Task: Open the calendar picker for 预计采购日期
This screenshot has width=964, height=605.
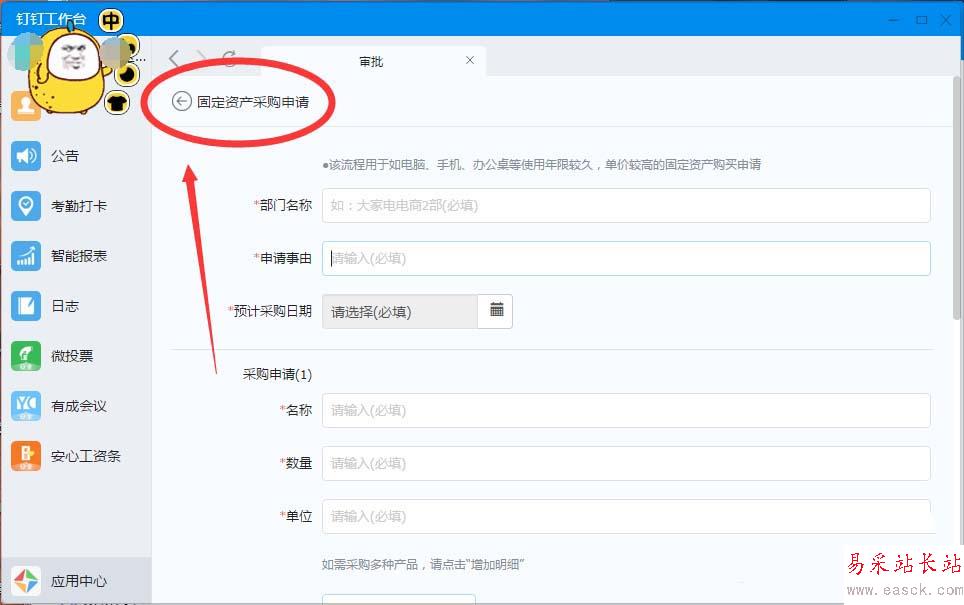Action: [497, 311]
